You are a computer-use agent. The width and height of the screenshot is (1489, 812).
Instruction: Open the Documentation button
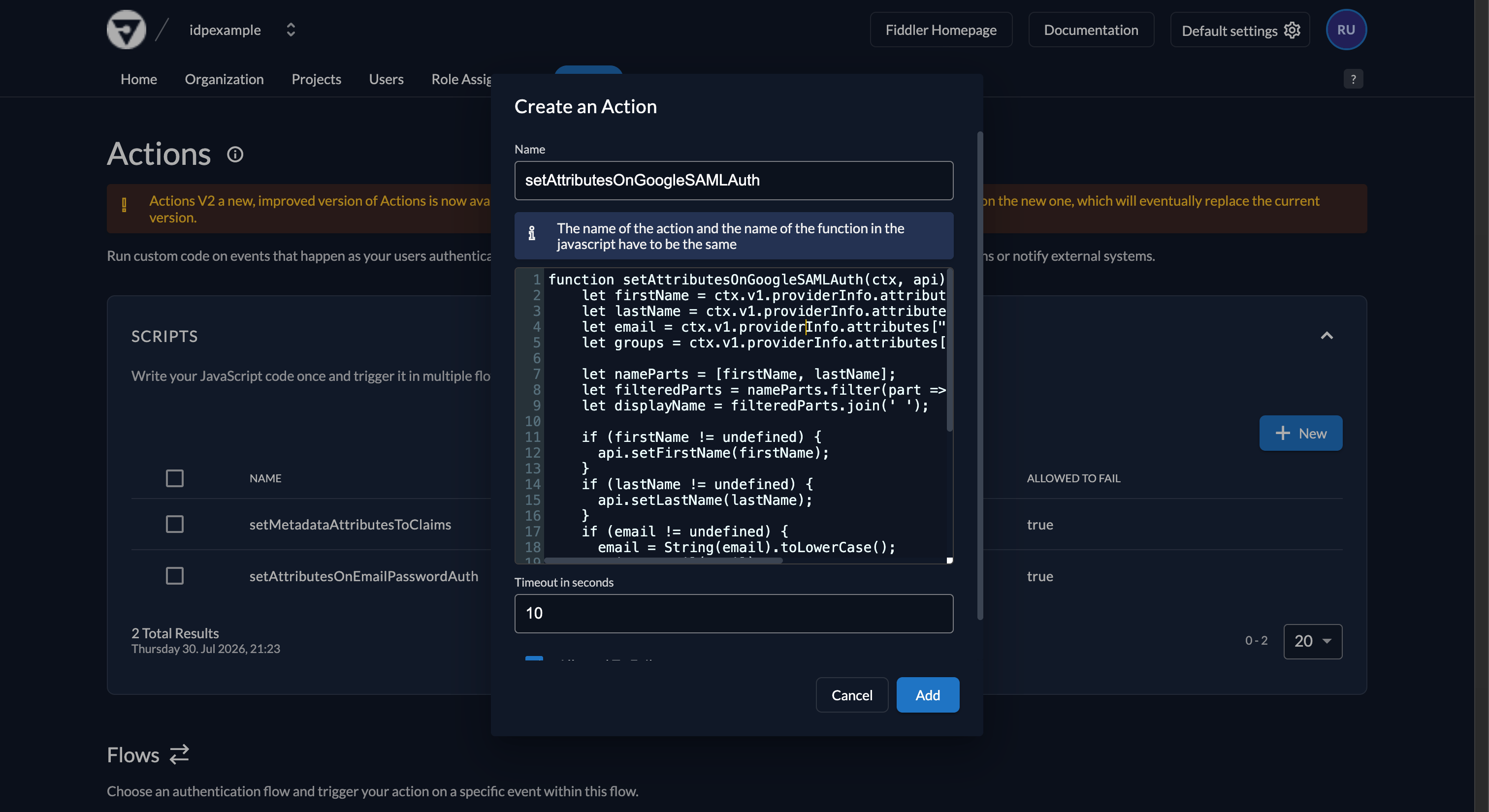click(1091, 30)
